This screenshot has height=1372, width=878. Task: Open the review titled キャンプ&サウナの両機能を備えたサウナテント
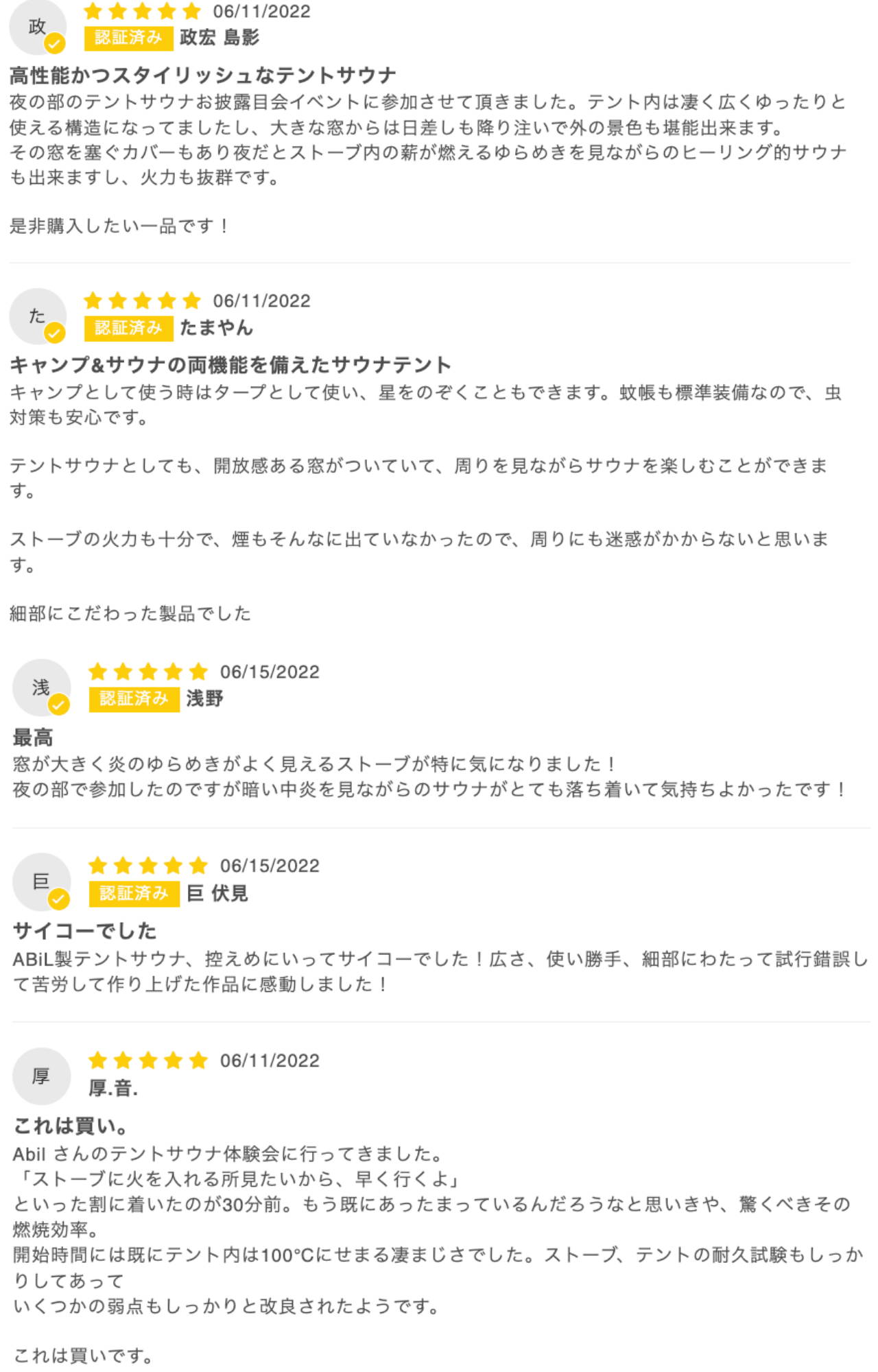(230, 365)
